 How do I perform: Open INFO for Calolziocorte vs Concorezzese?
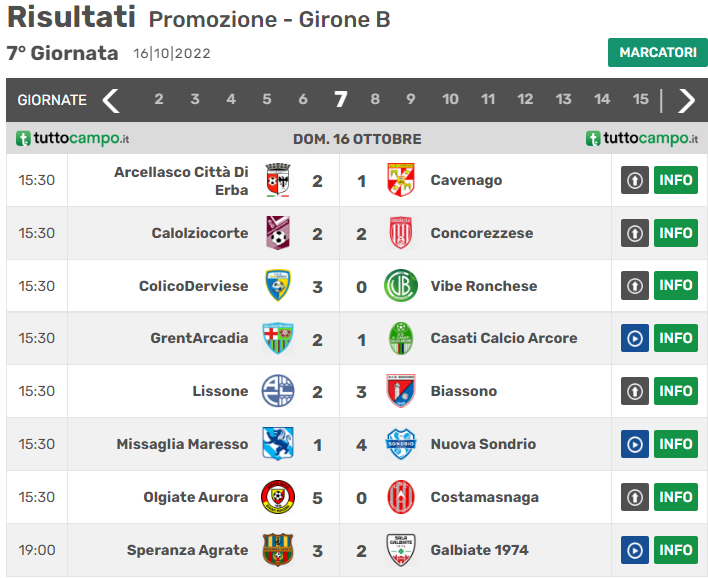676,233
